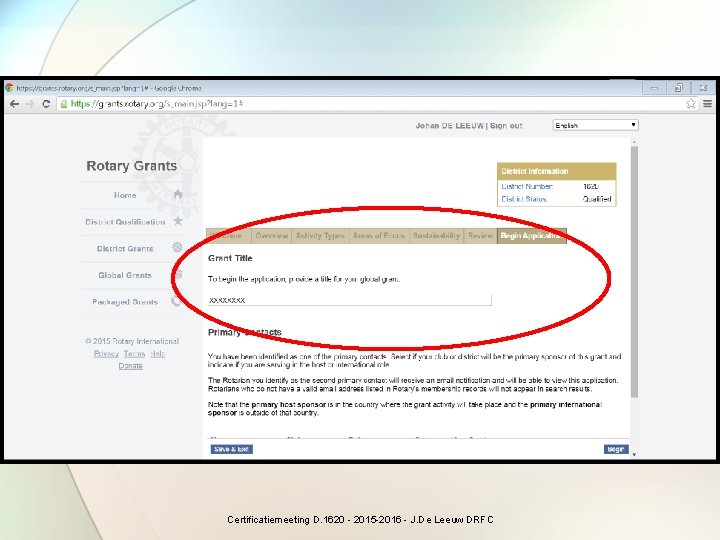
Task: Restore the Chrome window size
Action: (679, 88)
